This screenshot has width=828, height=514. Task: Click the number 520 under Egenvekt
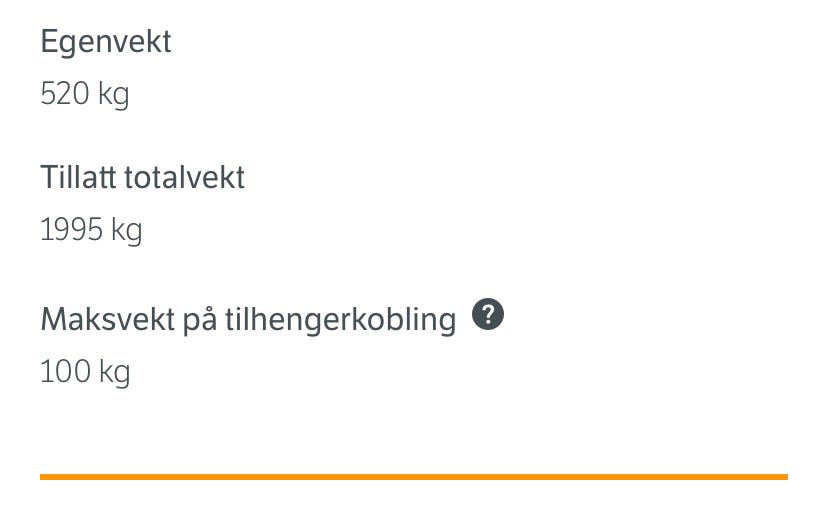click(64, 95)
